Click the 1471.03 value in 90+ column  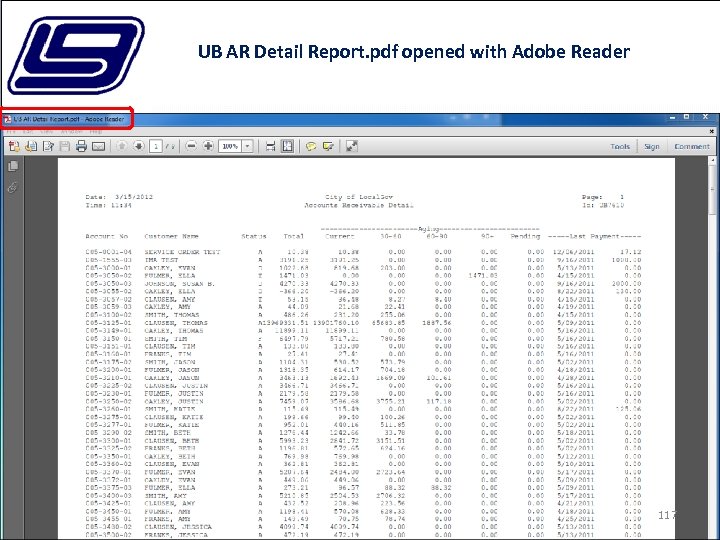pos(483,276)
